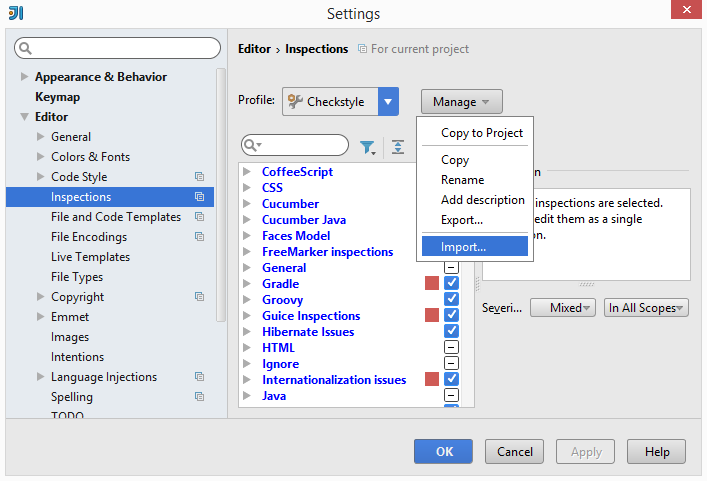
Task: Click project icon next to Copyright
Action: [x=199, y=297]
